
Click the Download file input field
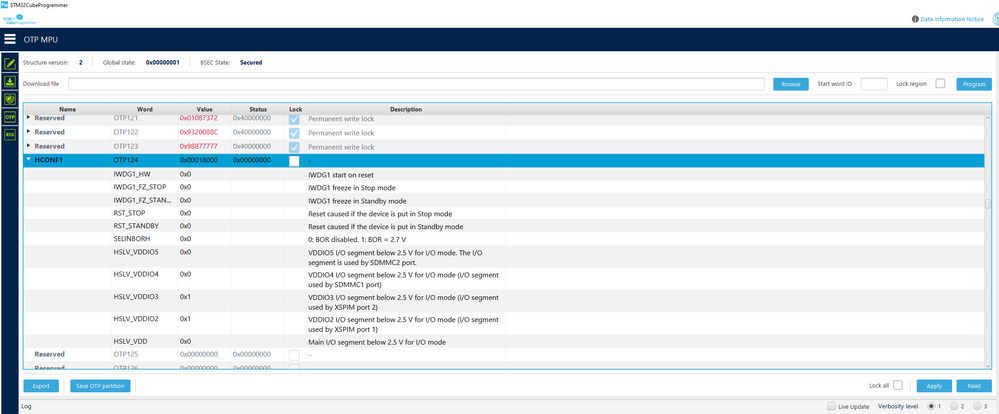[416, 84]
